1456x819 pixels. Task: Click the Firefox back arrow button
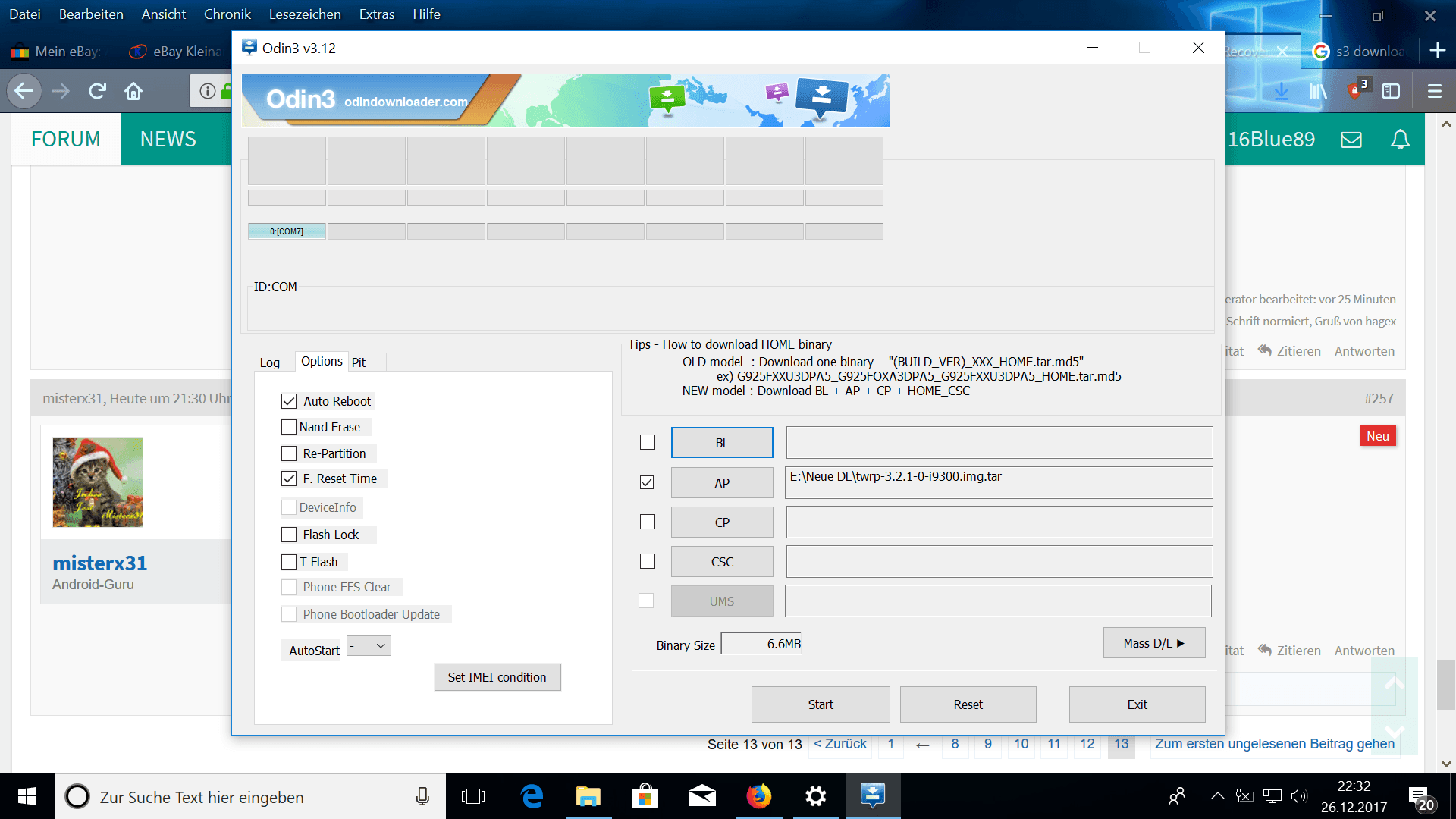(x=24, y=92)
